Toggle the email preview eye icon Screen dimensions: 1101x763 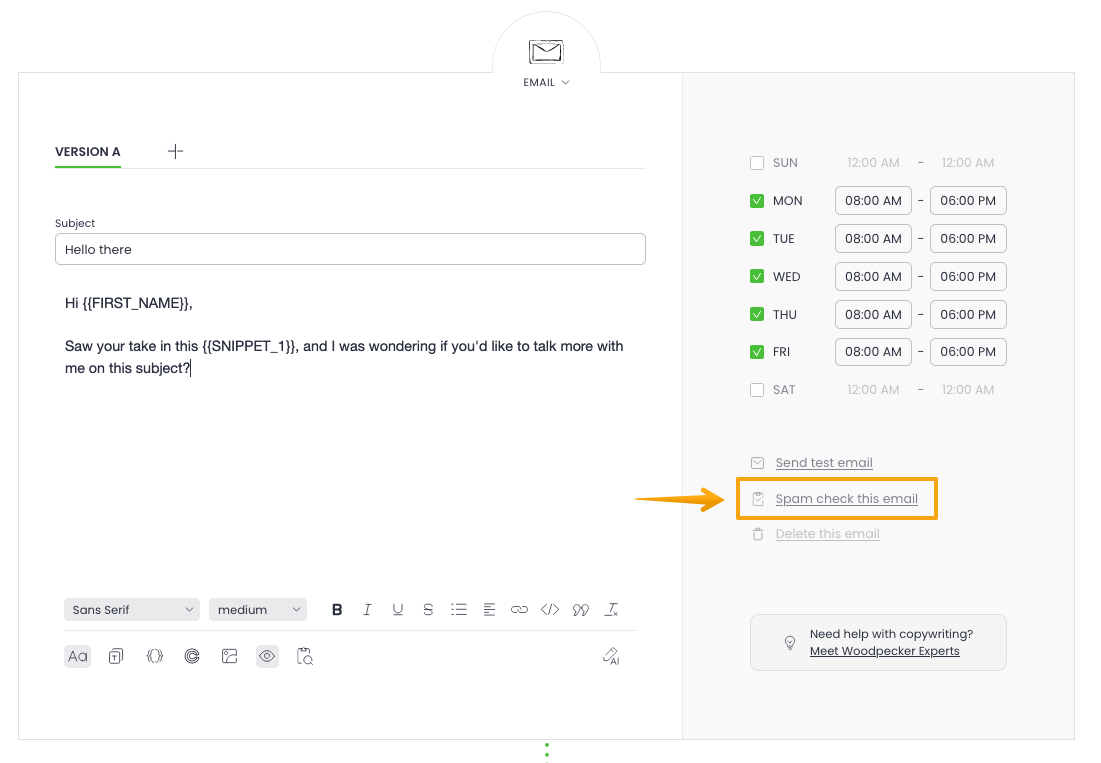tap(267, 657)
